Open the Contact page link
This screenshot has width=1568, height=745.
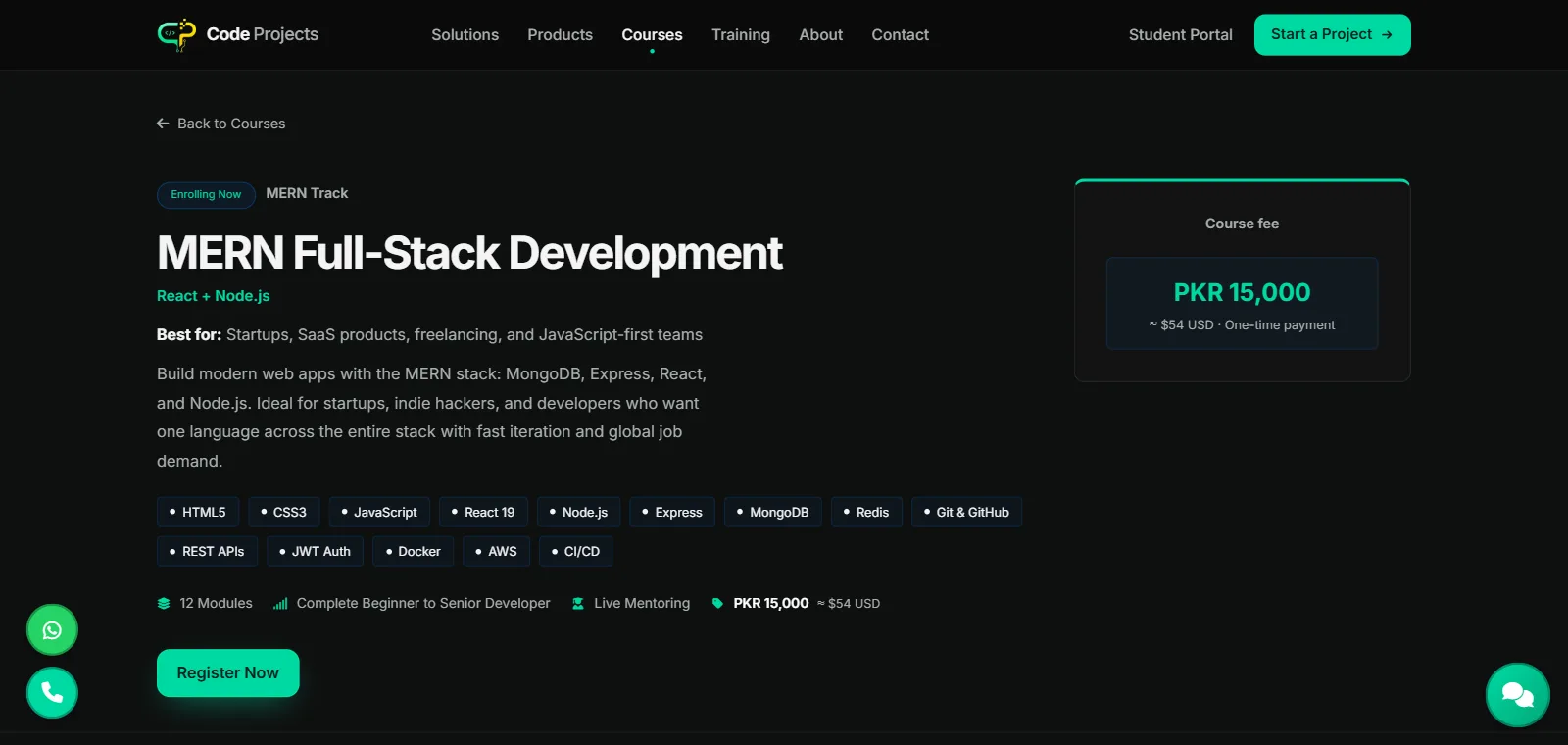pyautogui.click(x=900, y=34)
